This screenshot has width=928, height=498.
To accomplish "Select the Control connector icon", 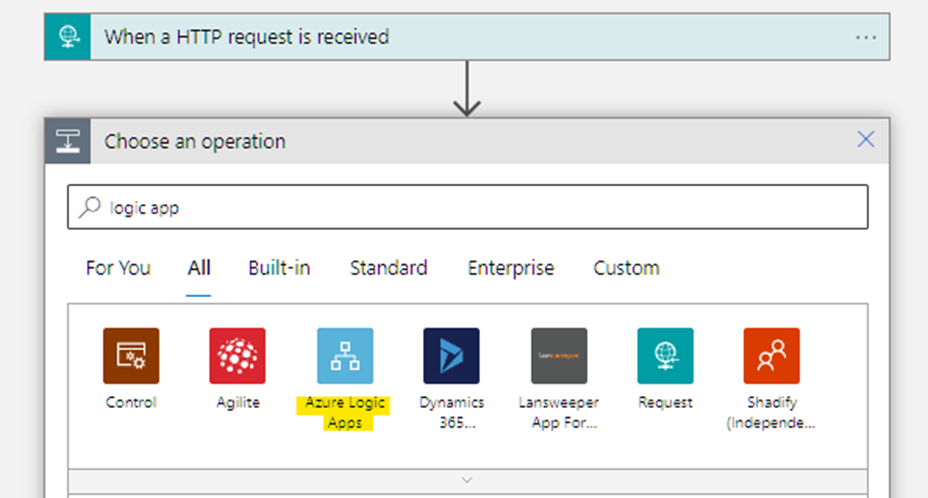I will tap(131, 356).
